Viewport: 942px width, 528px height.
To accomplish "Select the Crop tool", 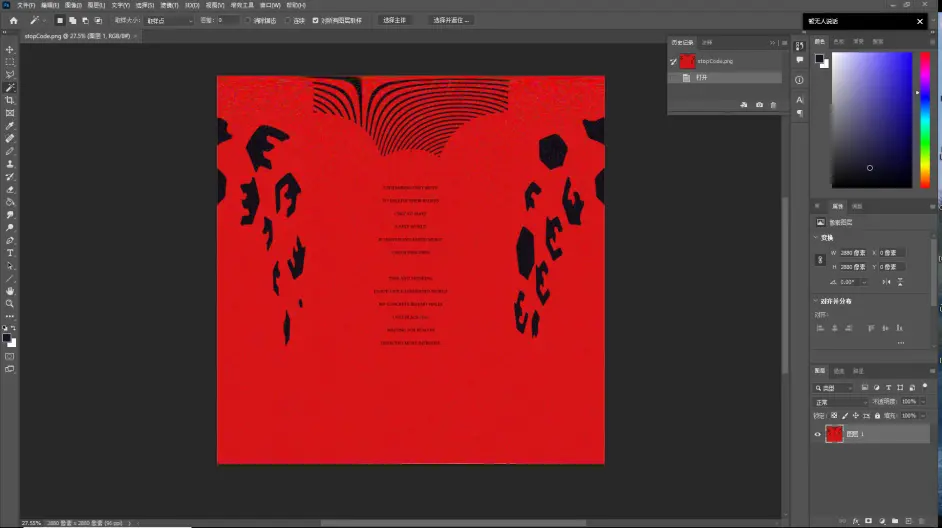I will click(10, 100).
